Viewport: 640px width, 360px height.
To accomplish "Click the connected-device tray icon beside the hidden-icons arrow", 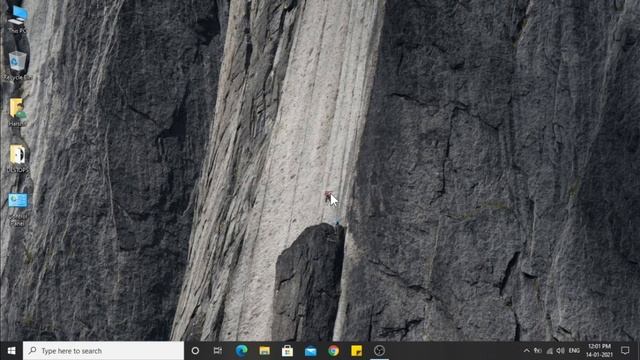I will coord(538,351).
